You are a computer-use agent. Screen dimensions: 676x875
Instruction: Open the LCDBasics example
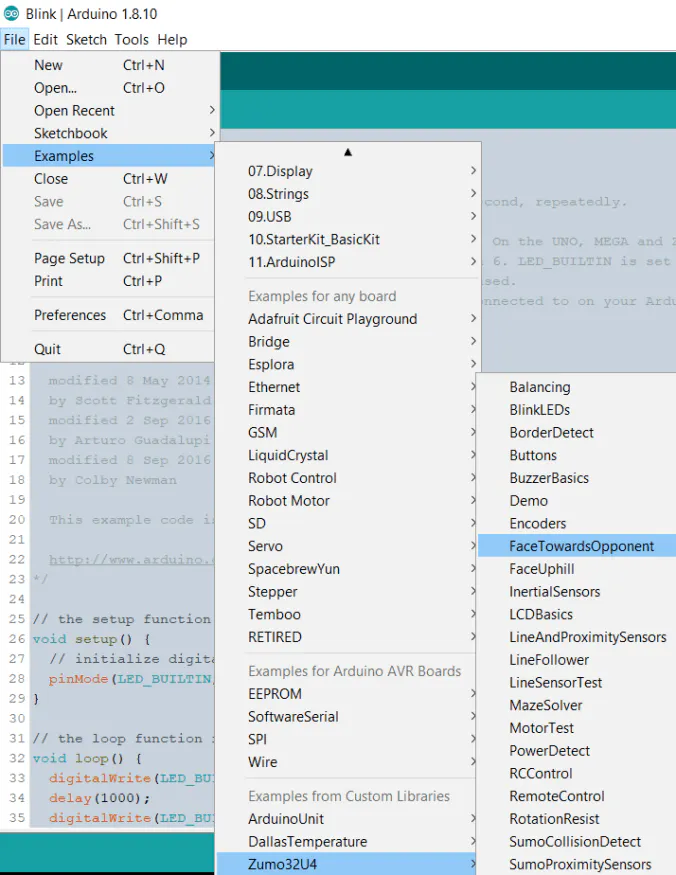tap(577, 614)
